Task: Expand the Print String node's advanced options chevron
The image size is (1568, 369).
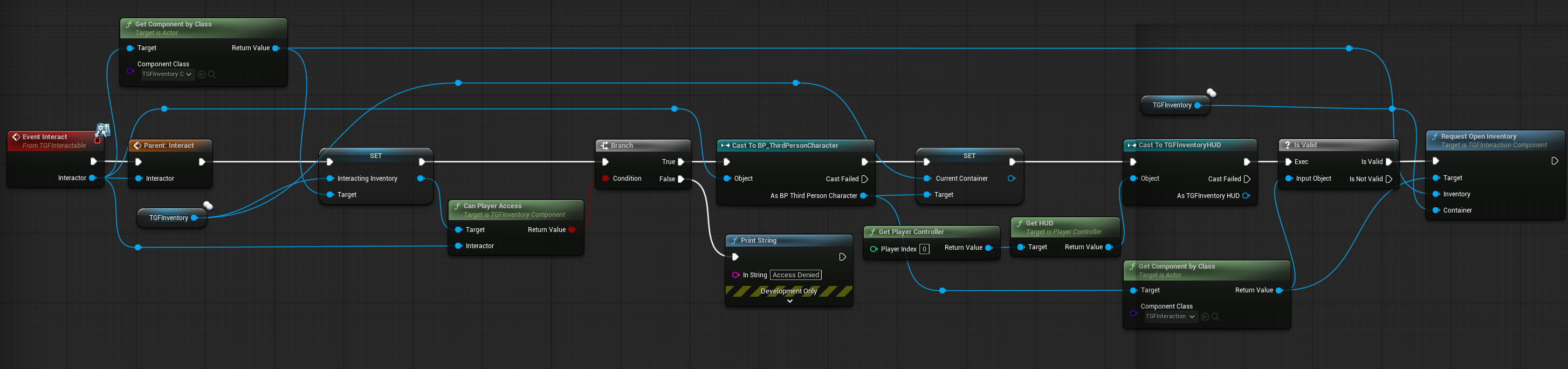Action: [x=789, y=301]
